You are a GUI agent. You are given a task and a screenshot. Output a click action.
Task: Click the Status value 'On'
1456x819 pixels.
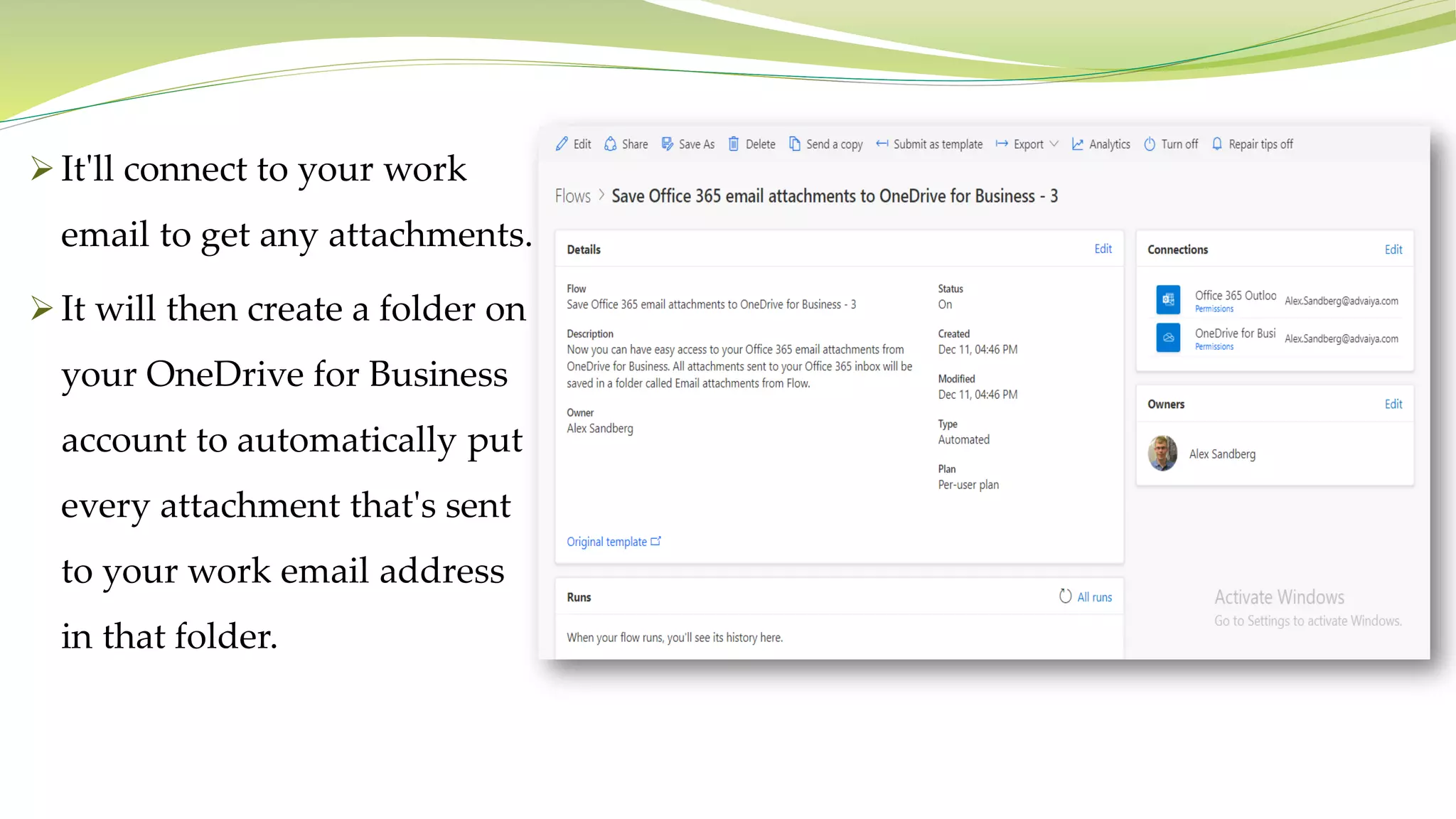click(x=945, y=304)
